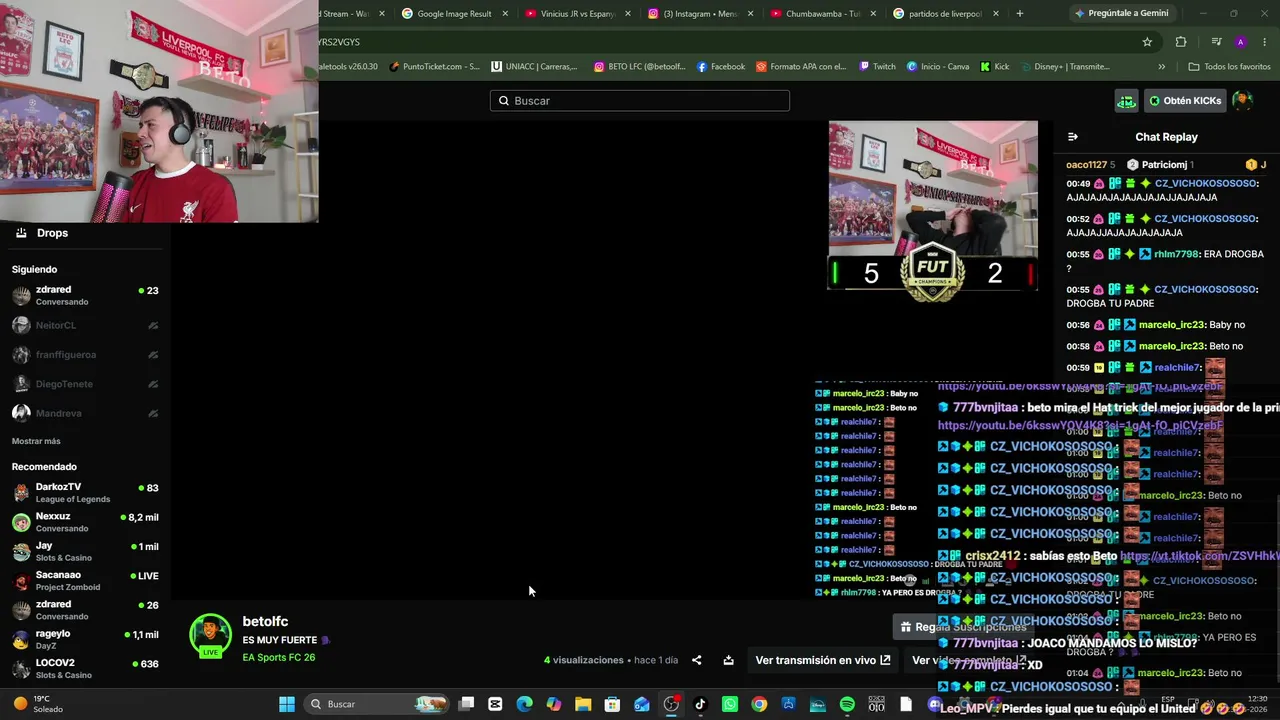Open weather widget showing 19°C Soleado

[37, 704]
